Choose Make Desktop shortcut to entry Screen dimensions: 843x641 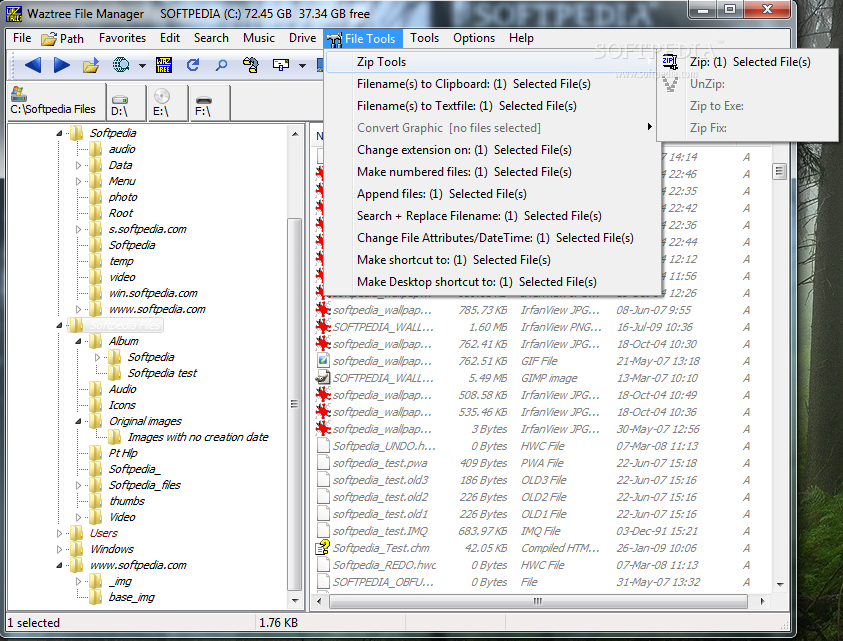(492, 282)
